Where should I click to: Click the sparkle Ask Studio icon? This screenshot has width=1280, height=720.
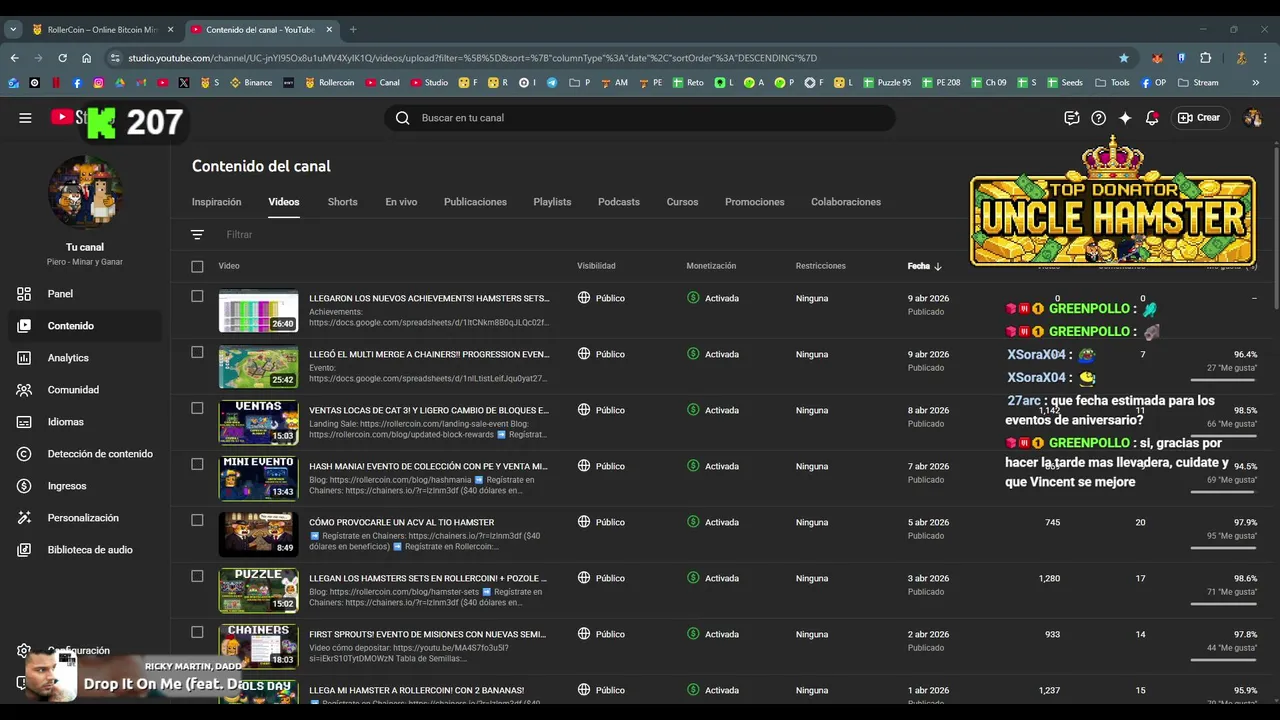point(1125,118)
